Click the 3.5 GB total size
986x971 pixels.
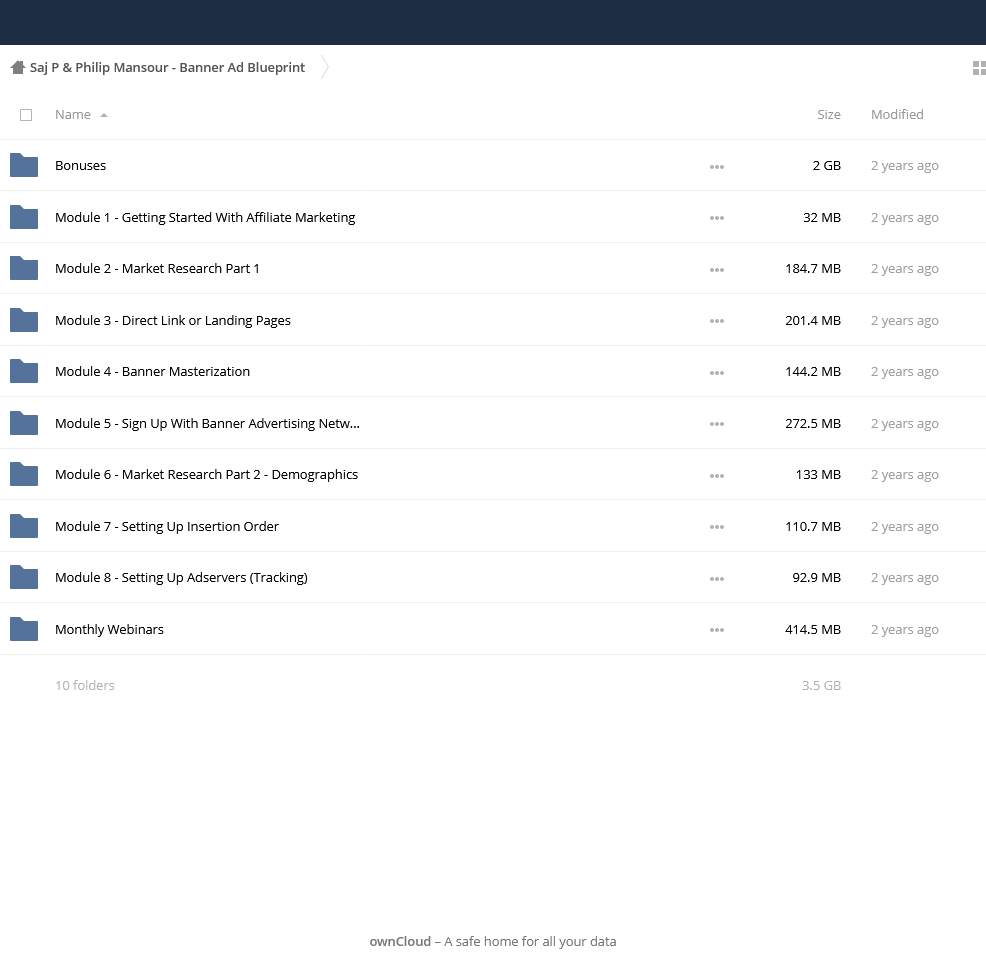821,685
